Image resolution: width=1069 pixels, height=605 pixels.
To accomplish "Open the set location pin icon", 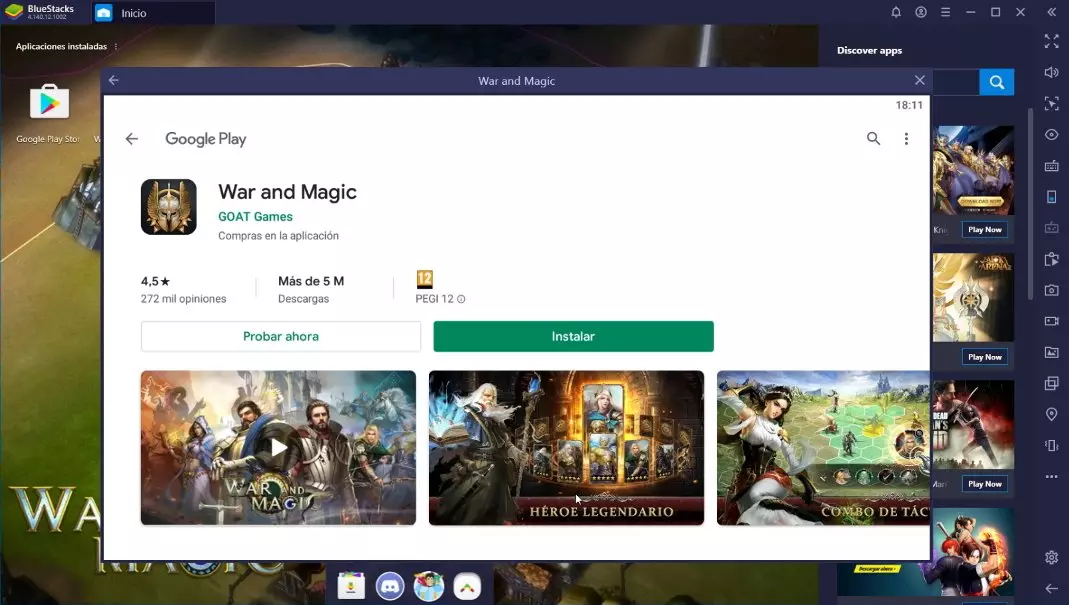I will pos(1051,414).
